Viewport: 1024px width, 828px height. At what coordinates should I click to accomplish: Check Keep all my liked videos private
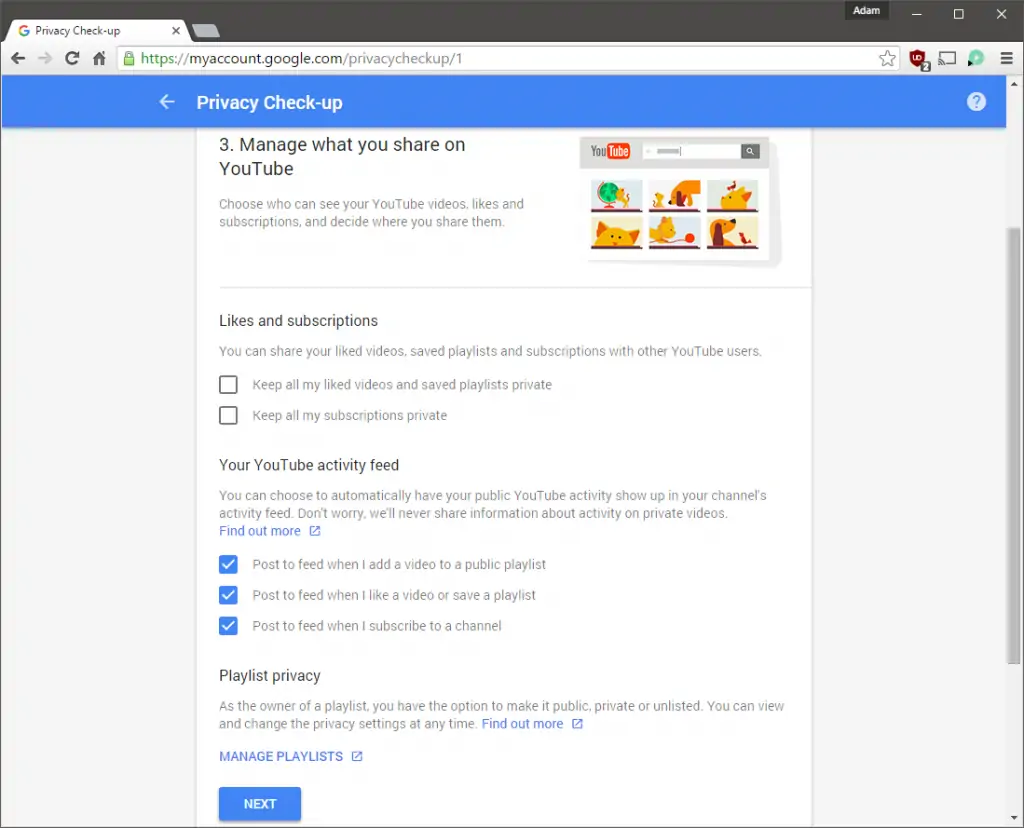[228, 385]
